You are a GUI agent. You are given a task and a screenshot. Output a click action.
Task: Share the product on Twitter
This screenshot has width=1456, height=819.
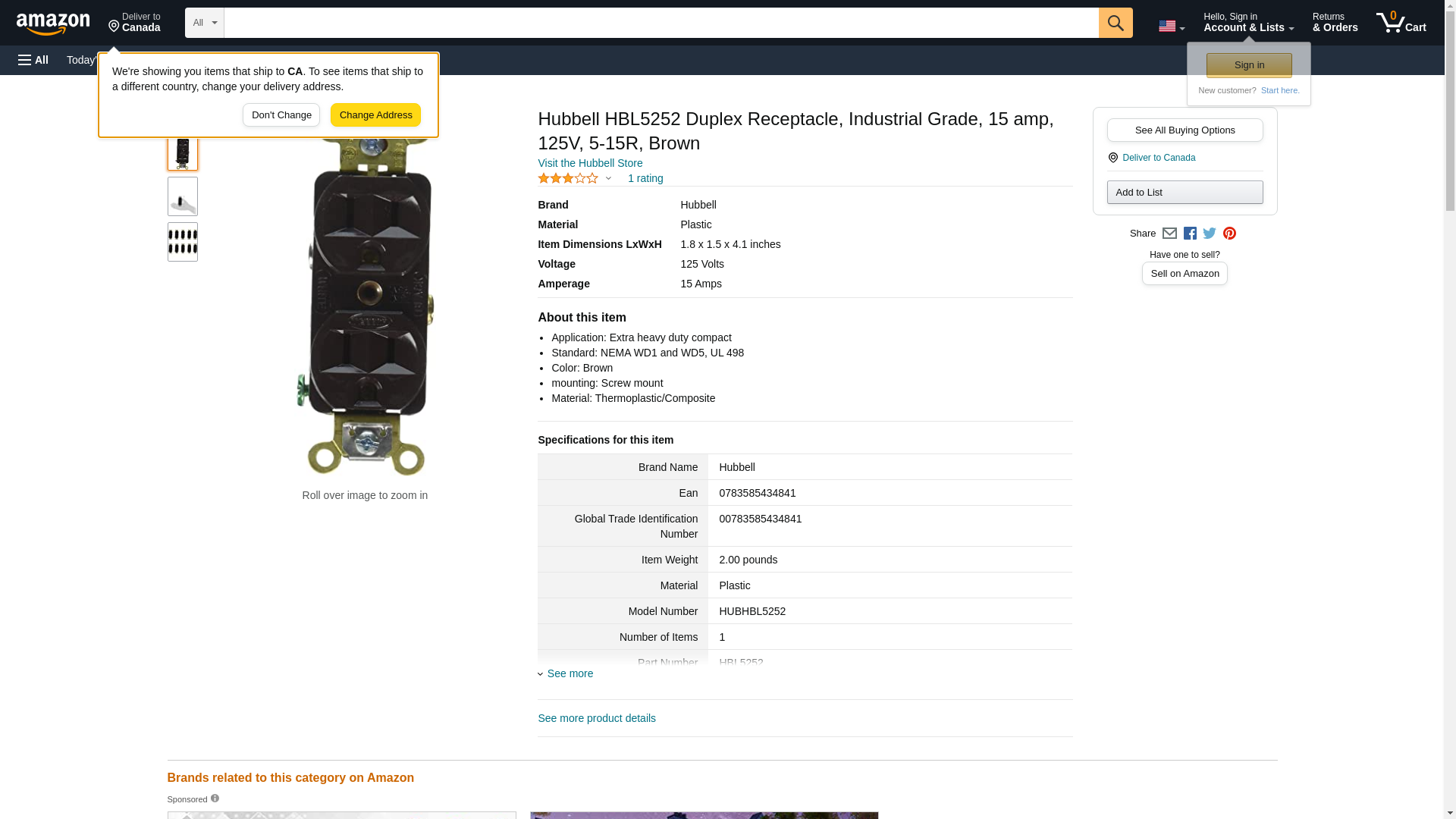click(x=1210, y=234)
